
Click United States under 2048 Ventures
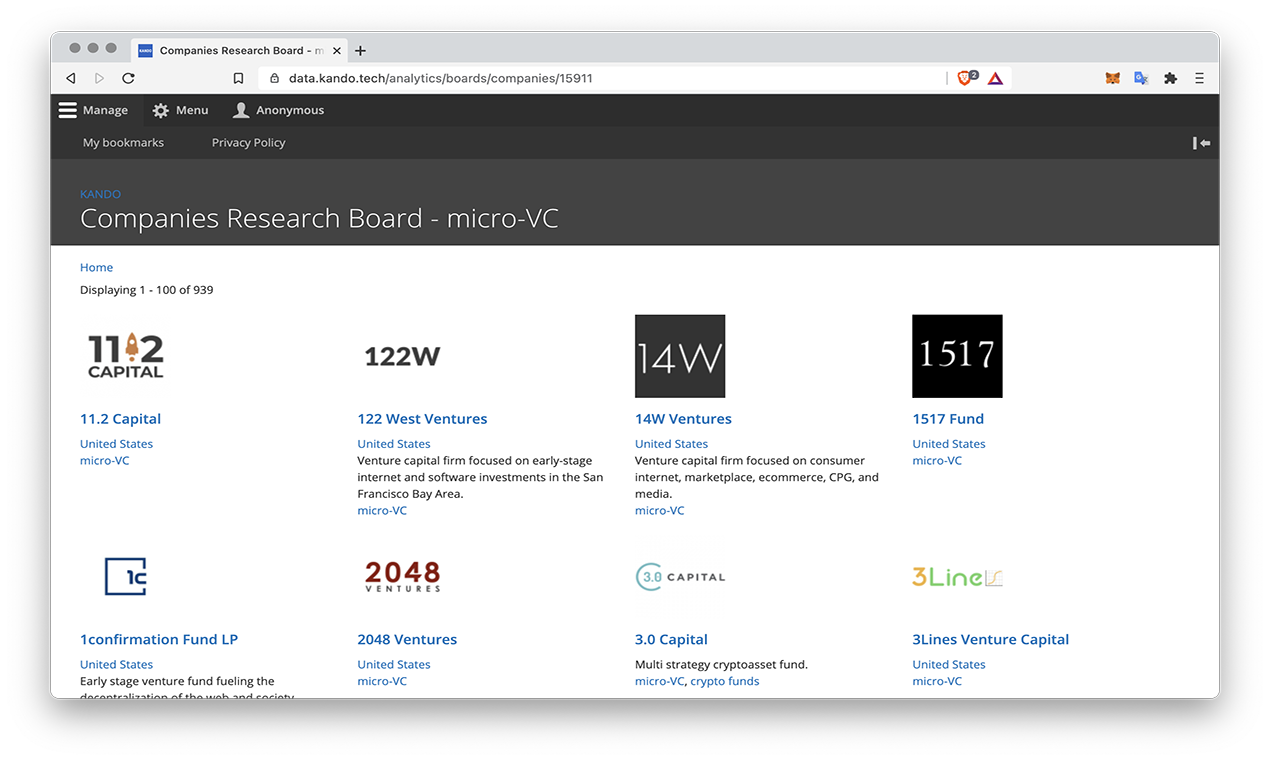394,665
